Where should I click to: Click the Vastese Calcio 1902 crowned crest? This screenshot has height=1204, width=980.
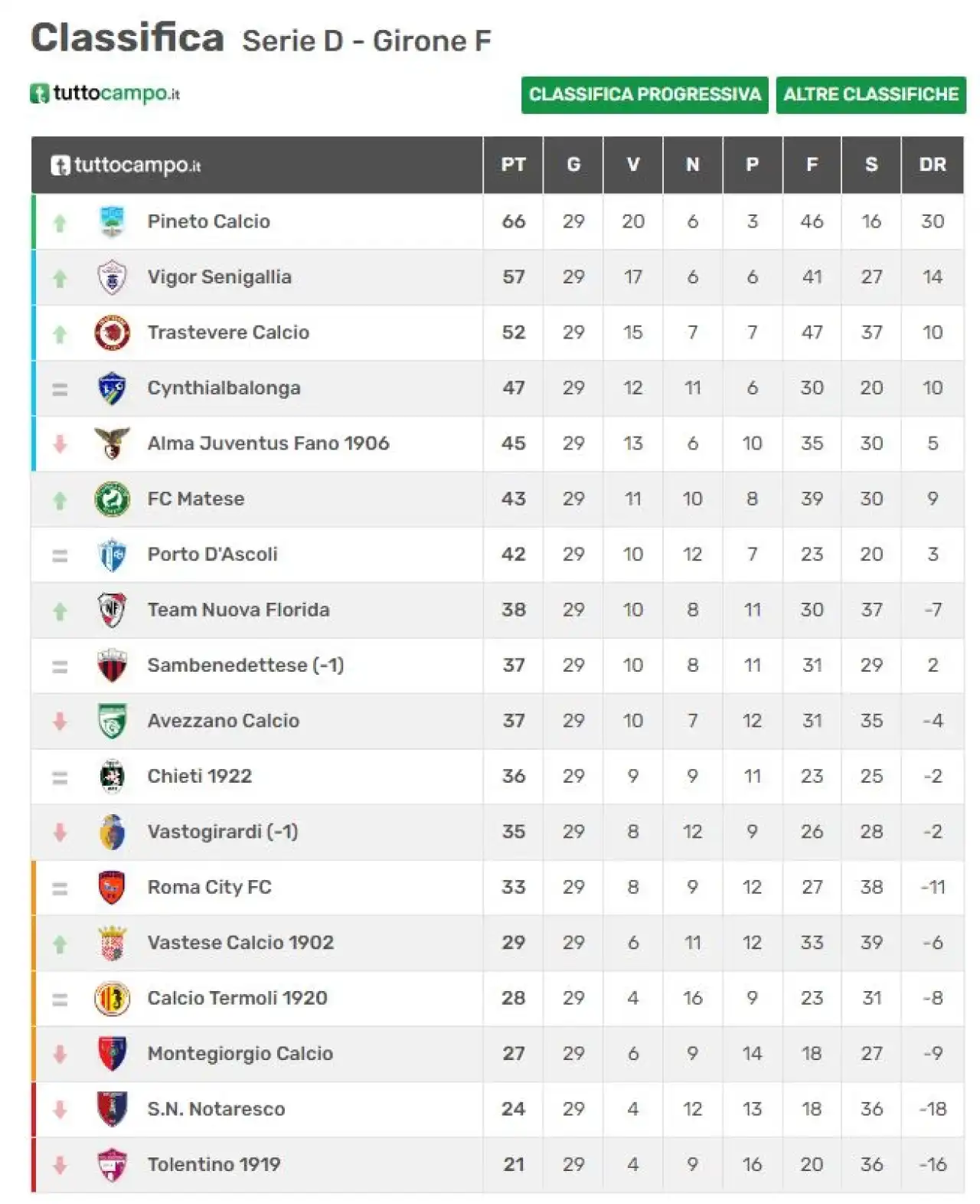[x=112, y=943]
